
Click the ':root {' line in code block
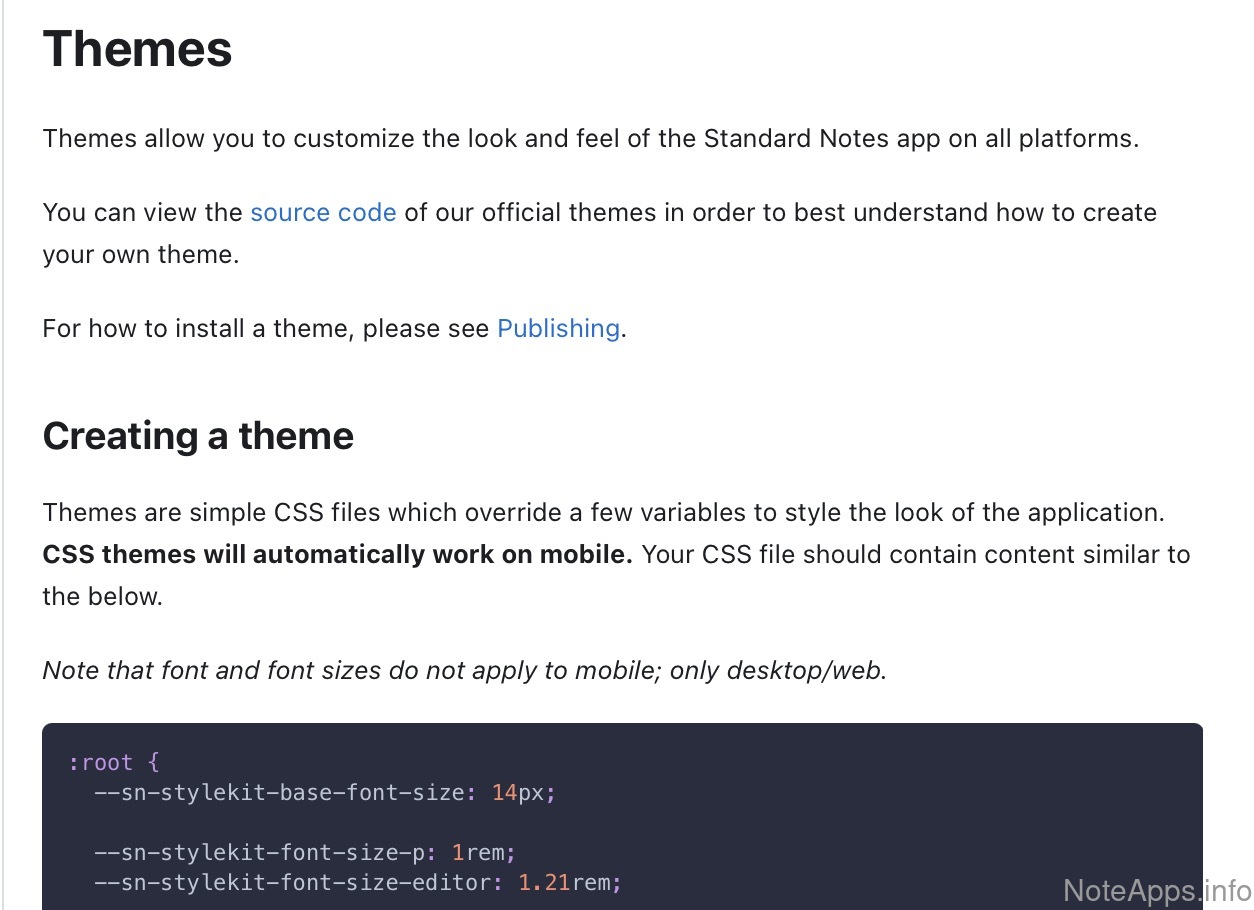tap(114, 763)
